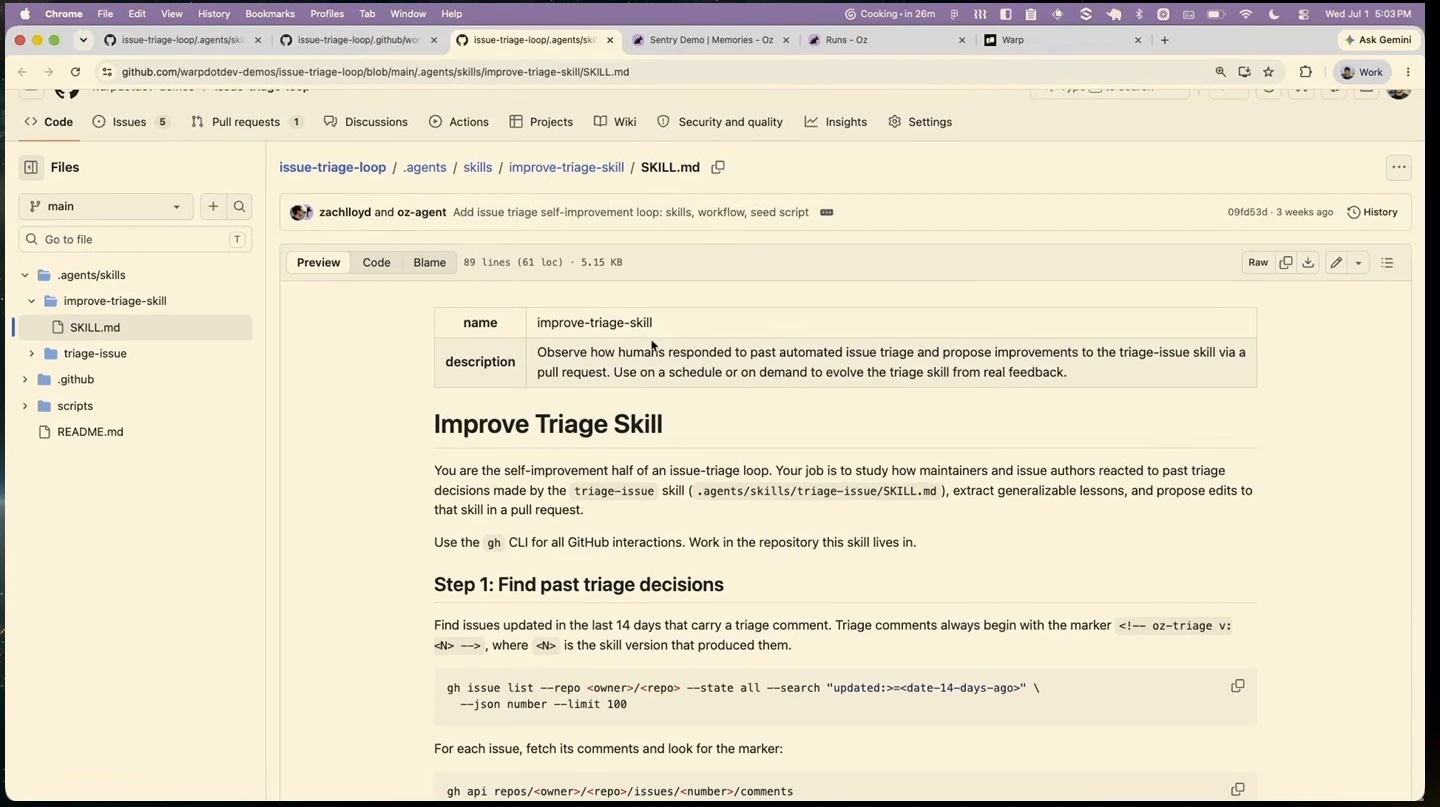Open the Bookmarks menu in menu bar
1440x807 pixels.
click(270, 14)
